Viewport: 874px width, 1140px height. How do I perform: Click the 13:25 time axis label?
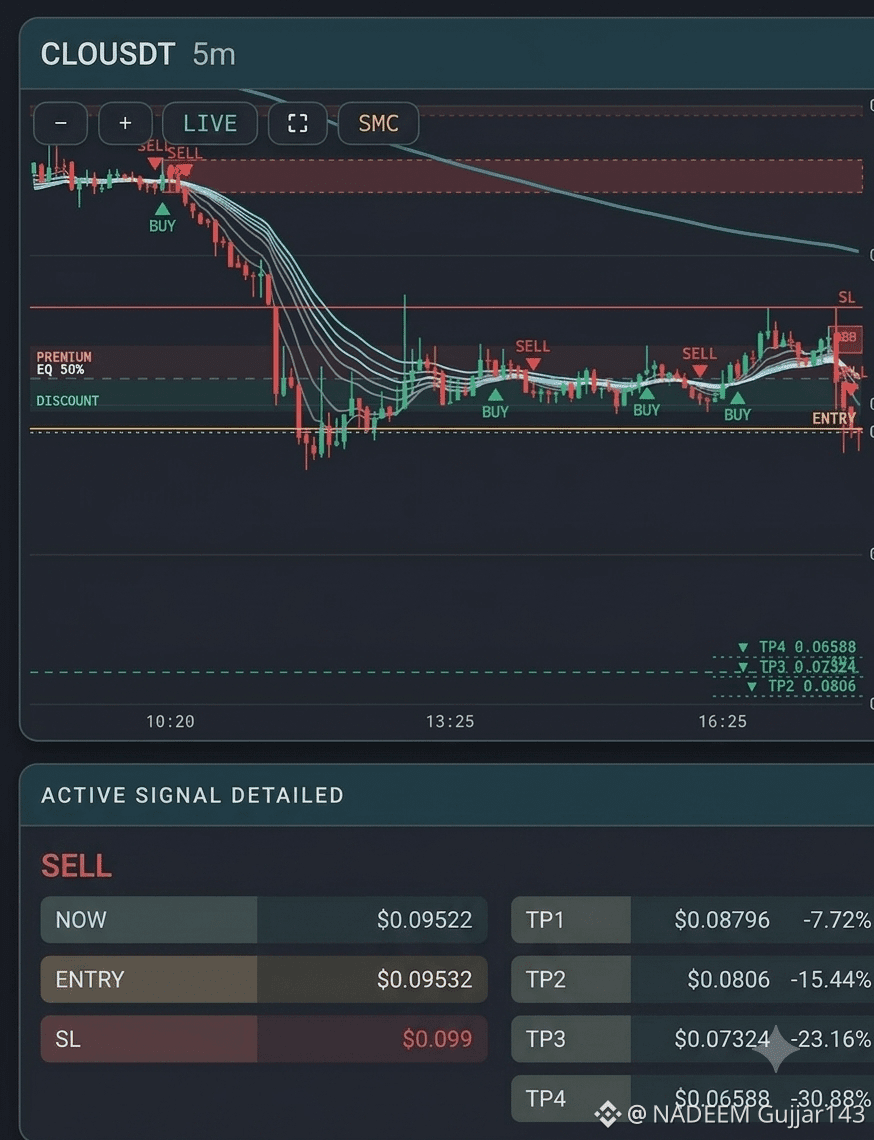pos(450,721)
